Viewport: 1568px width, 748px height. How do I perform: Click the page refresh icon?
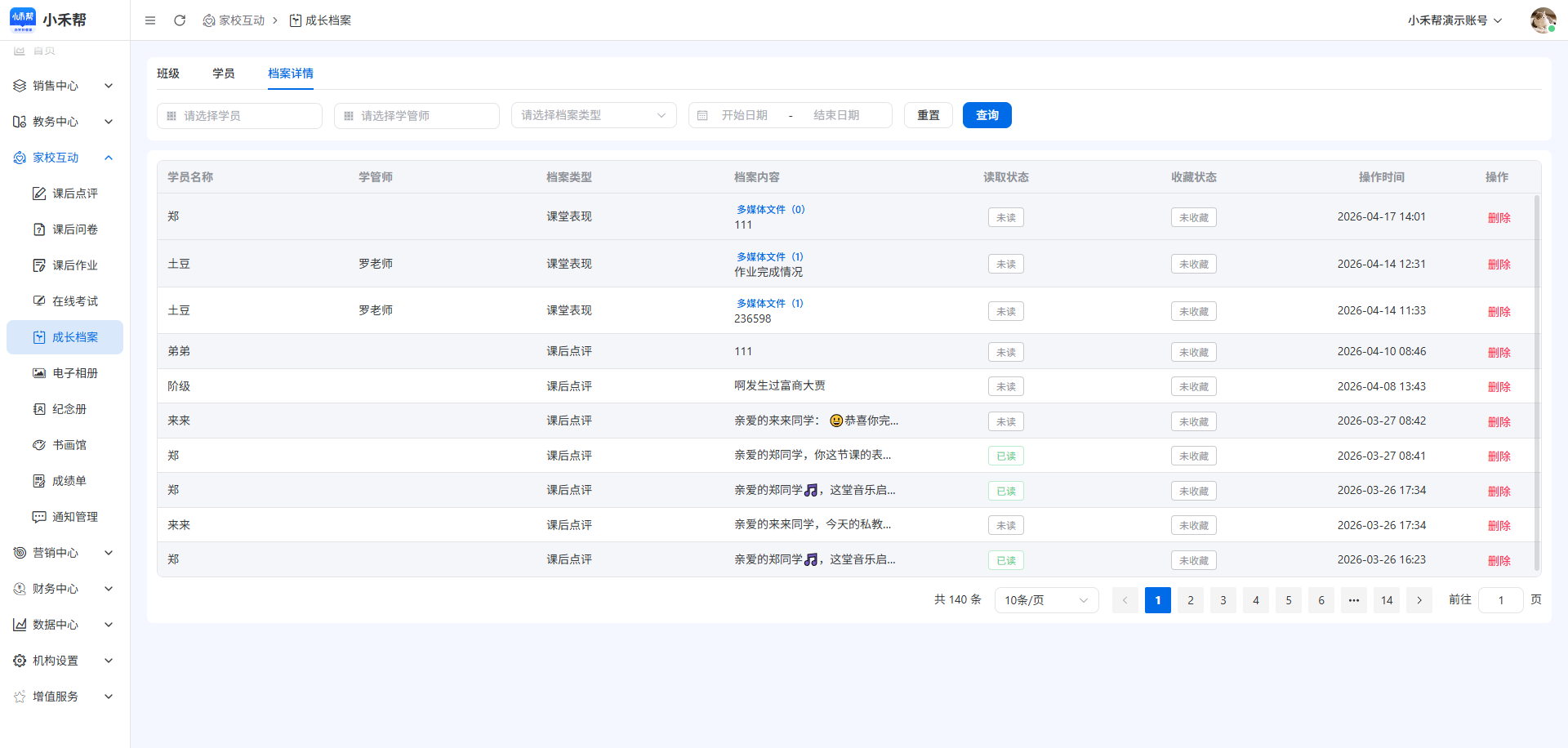(x=180, y=20)
